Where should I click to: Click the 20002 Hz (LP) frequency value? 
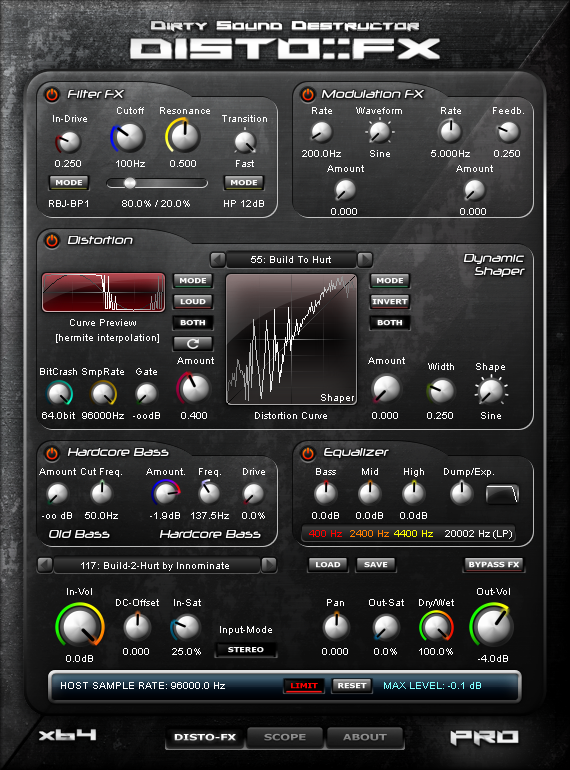pyautogui.click(x=479, y=534)
